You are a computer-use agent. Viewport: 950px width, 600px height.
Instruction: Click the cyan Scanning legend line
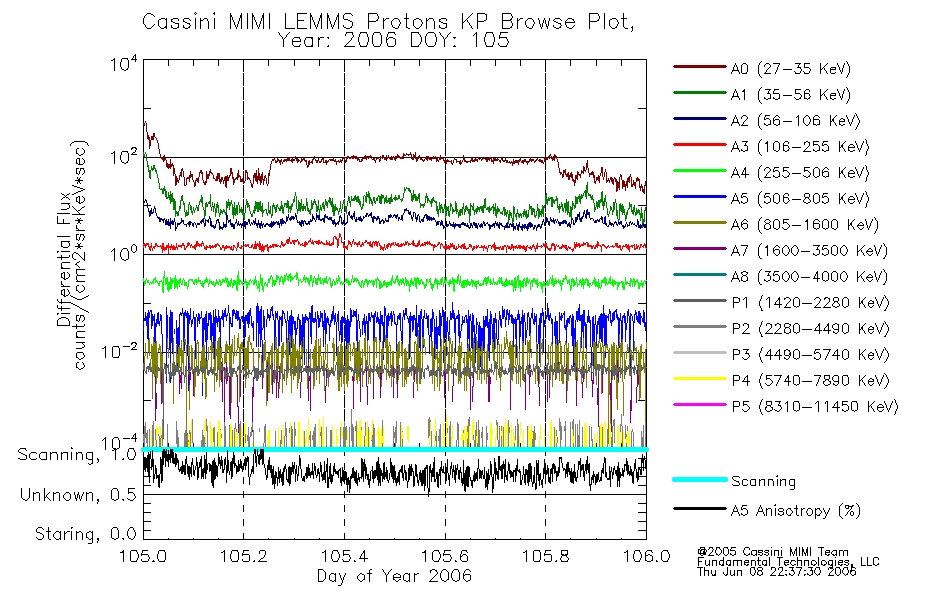(700, 479)
